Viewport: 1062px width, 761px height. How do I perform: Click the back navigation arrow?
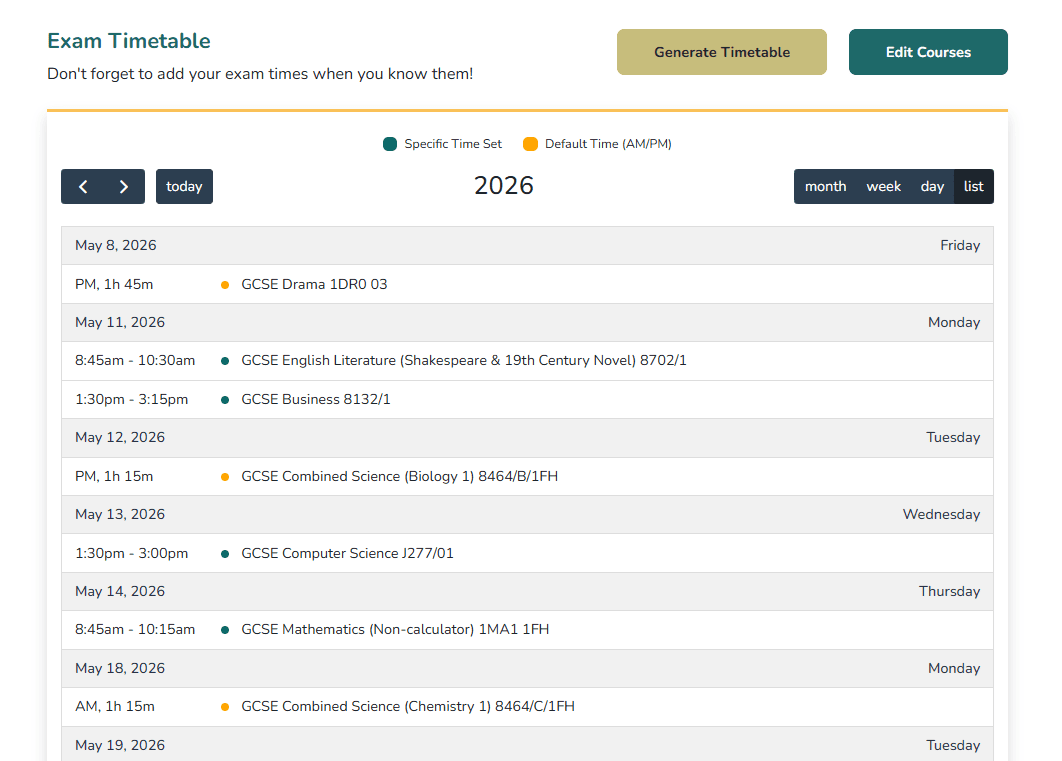click(x=83, y=186)
